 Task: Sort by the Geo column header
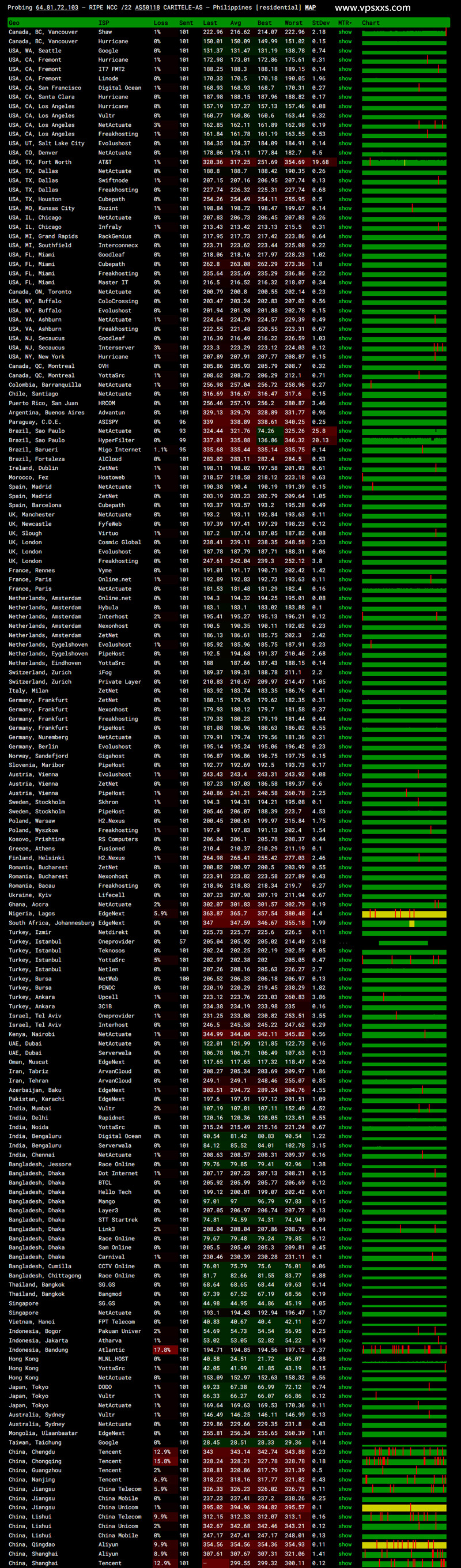click(x=14, y=23)
